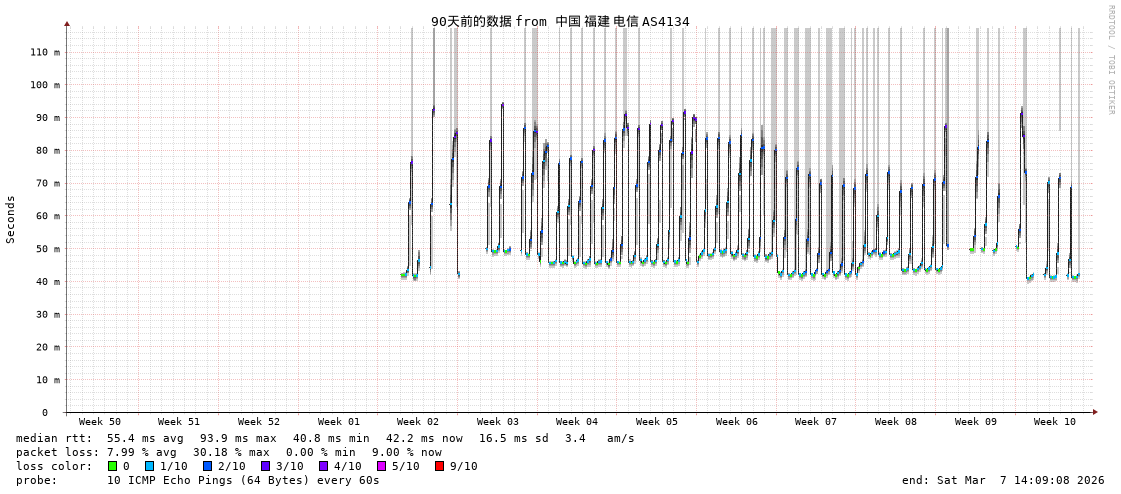Click the 4/10 loss color swatch

[x=323, y=466]
